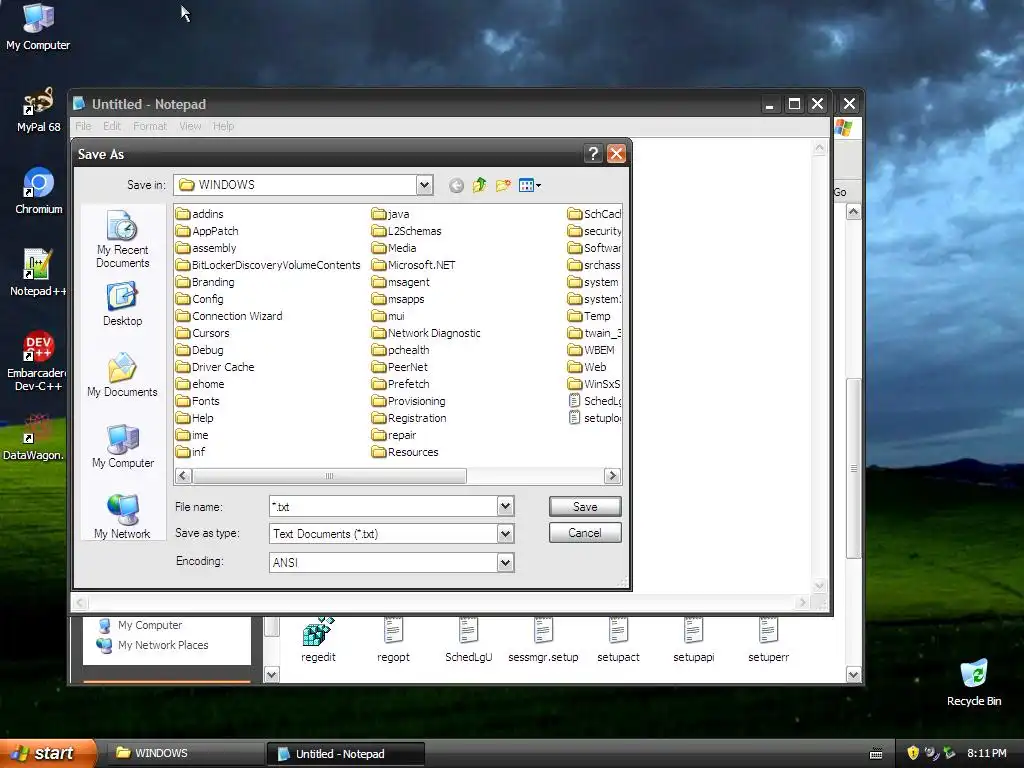The image size is (1024, 768).
Task: Click in the File name input field
Action: (x=383, y=506)
